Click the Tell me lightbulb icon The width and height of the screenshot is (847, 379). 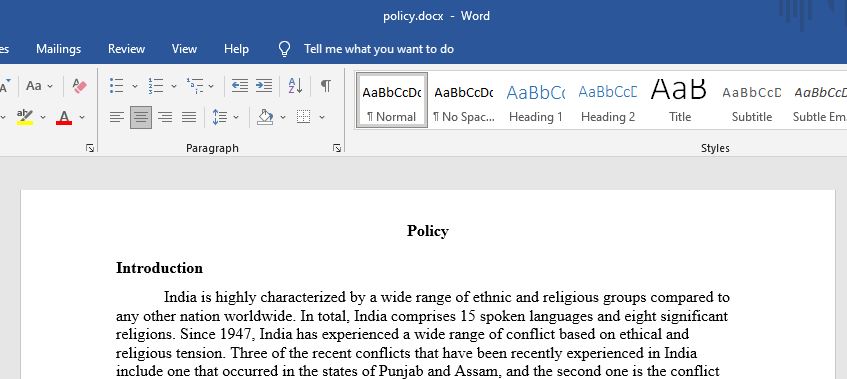285,49
